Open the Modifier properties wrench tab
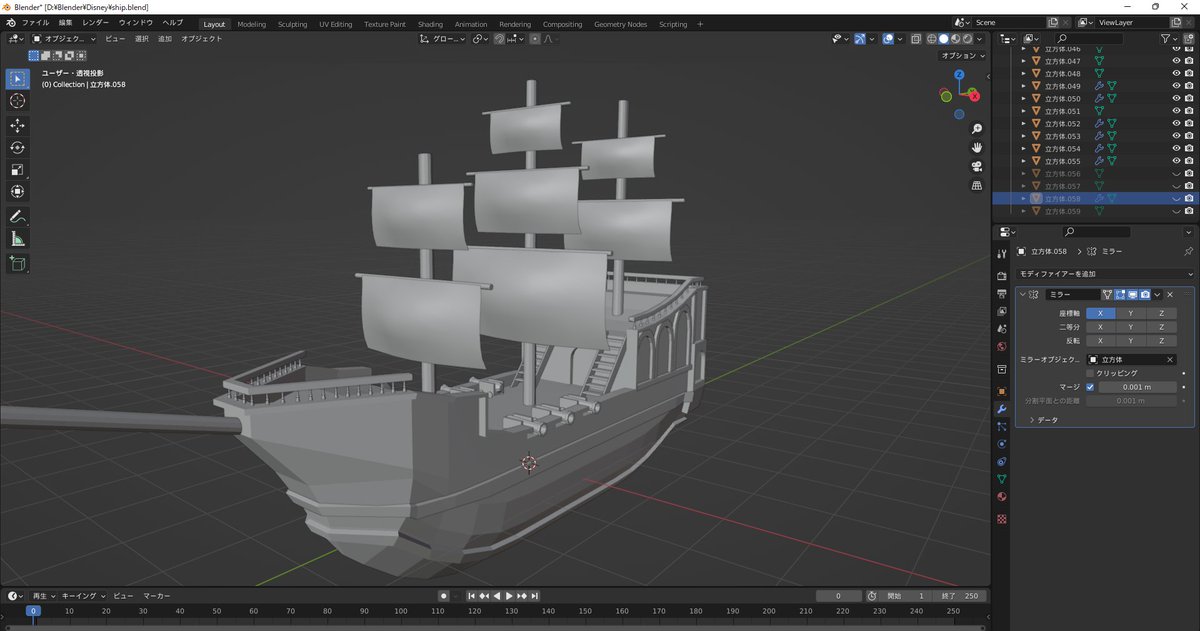The width and height of the screenshot is (1200, 631). coord(1001,409)
